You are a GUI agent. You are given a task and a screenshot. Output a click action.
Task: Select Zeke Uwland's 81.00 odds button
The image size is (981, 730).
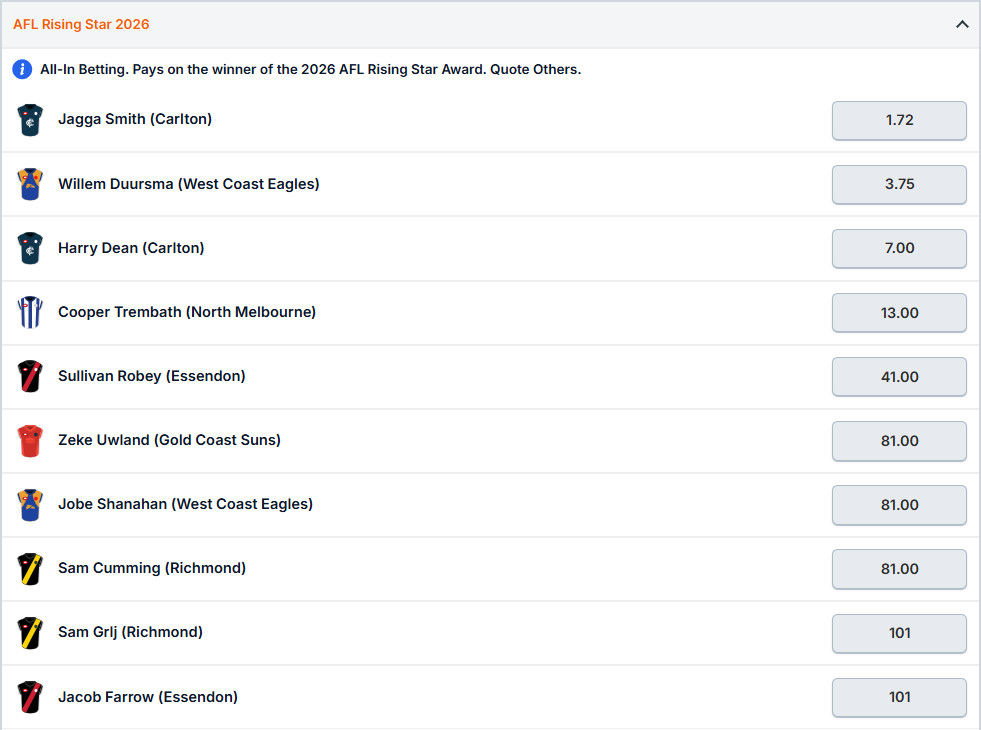pos(899,441)
